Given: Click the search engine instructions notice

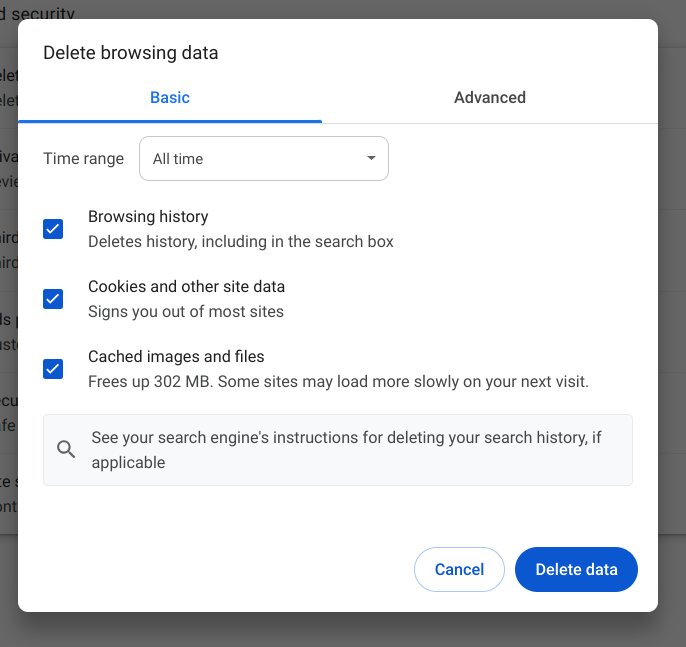Looking at the screenshot, I should pyautogui.click(x=346, y=450).
